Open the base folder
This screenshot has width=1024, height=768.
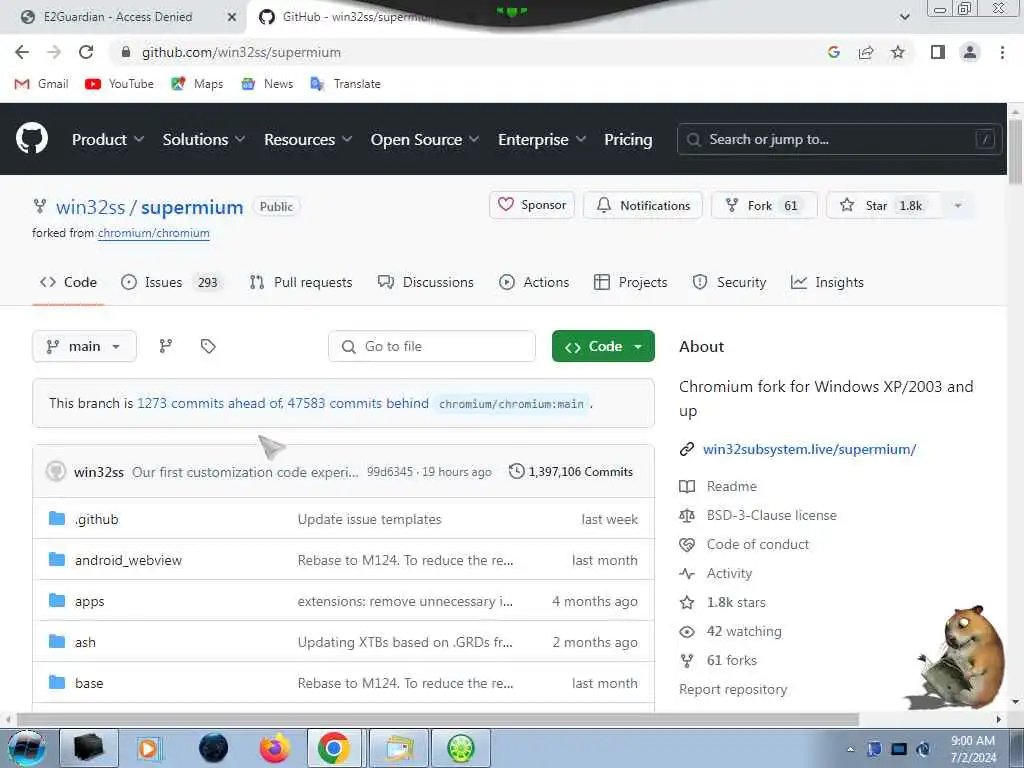(89, 683)
